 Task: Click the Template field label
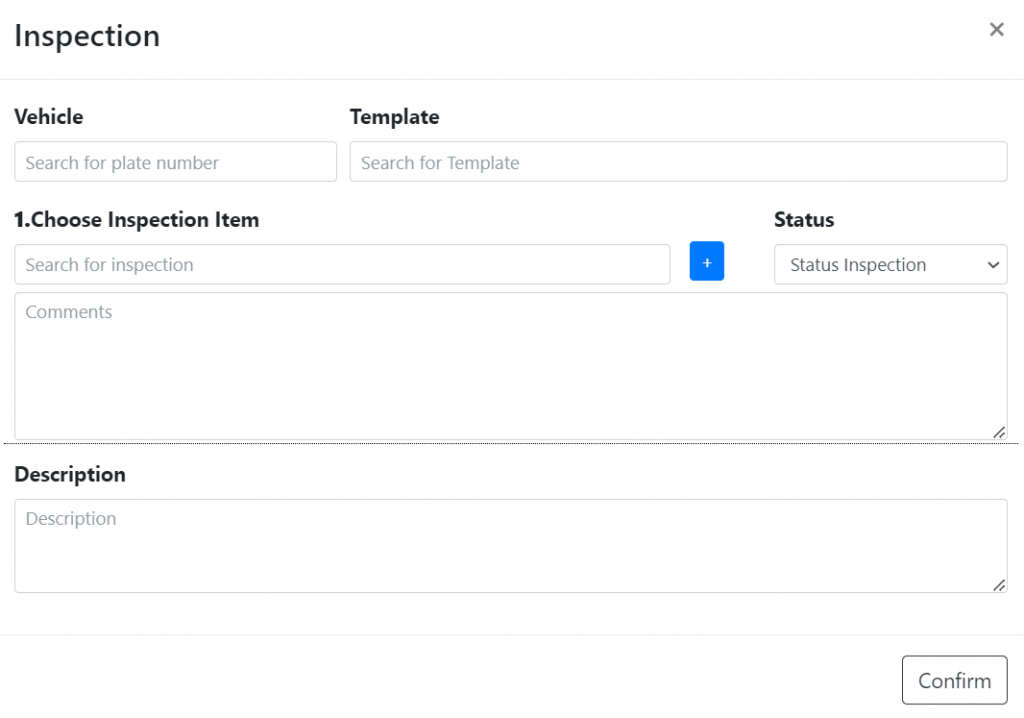pyautogui.click(x=394, y=117)
